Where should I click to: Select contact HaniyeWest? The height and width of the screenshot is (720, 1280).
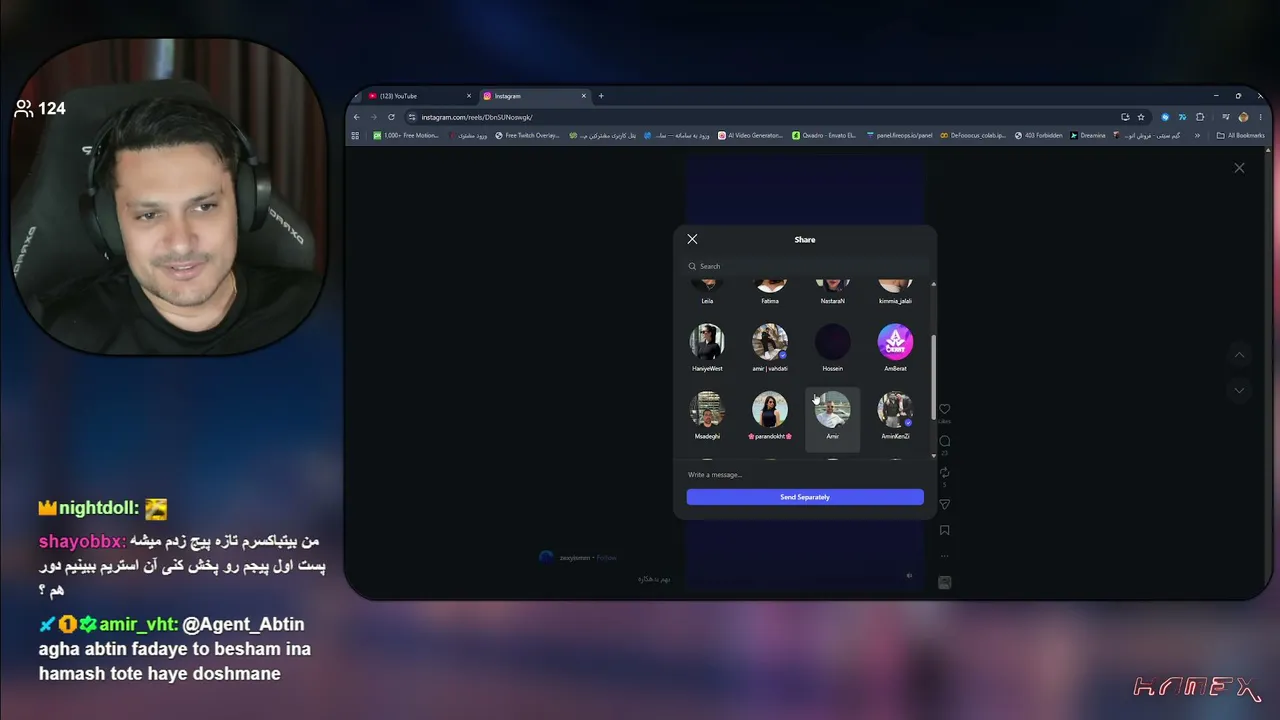707,348
